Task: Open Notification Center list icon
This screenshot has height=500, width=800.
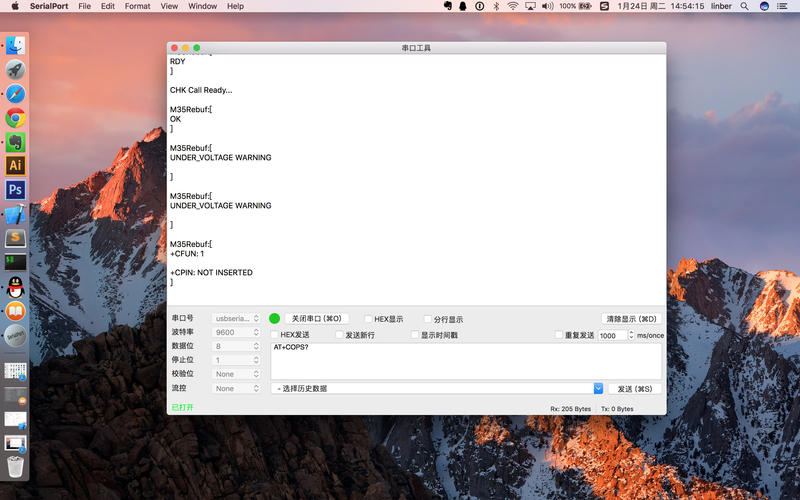Action: [782, 6]
